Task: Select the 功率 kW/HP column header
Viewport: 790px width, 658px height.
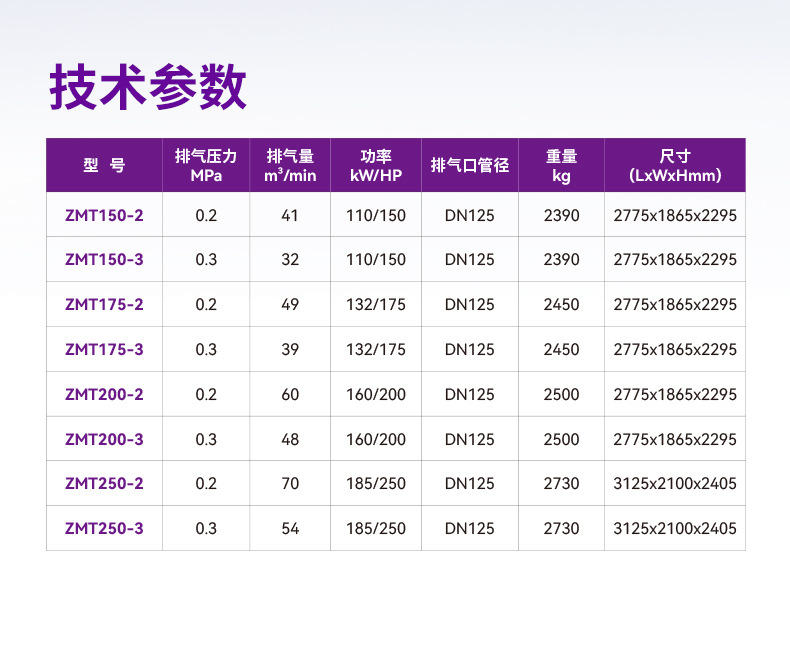Action: (x=376, y=165)
